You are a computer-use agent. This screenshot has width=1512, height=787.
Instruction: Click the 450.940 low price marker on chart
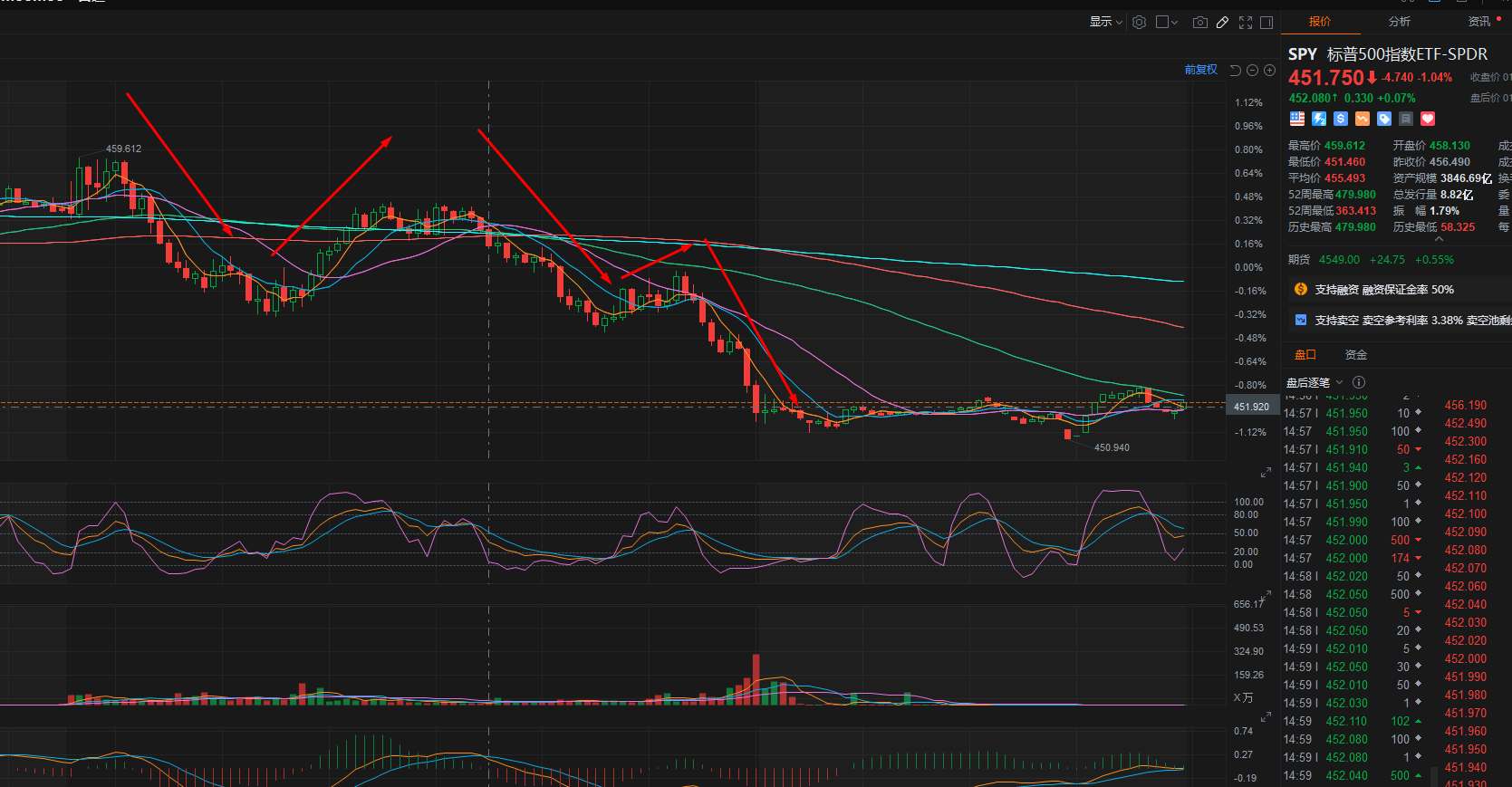[x=1112, y=447]
